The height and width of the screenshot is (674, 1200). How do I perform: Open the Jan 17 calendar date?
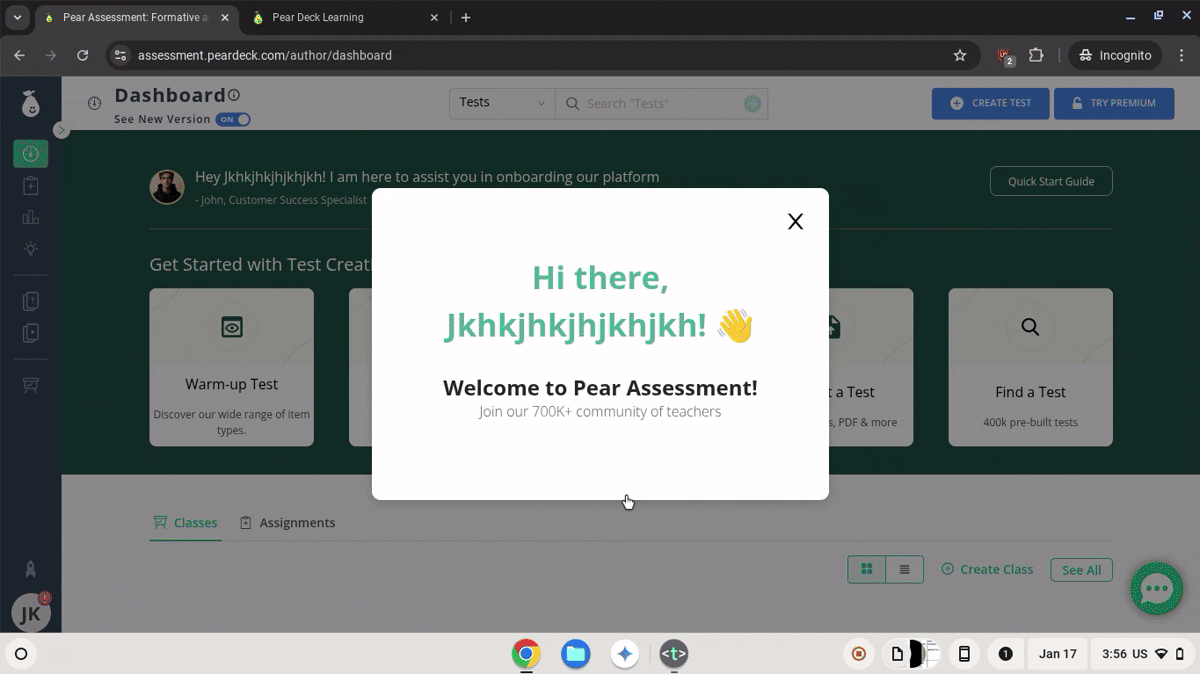pyautogui.click(x=1057, y=654)
